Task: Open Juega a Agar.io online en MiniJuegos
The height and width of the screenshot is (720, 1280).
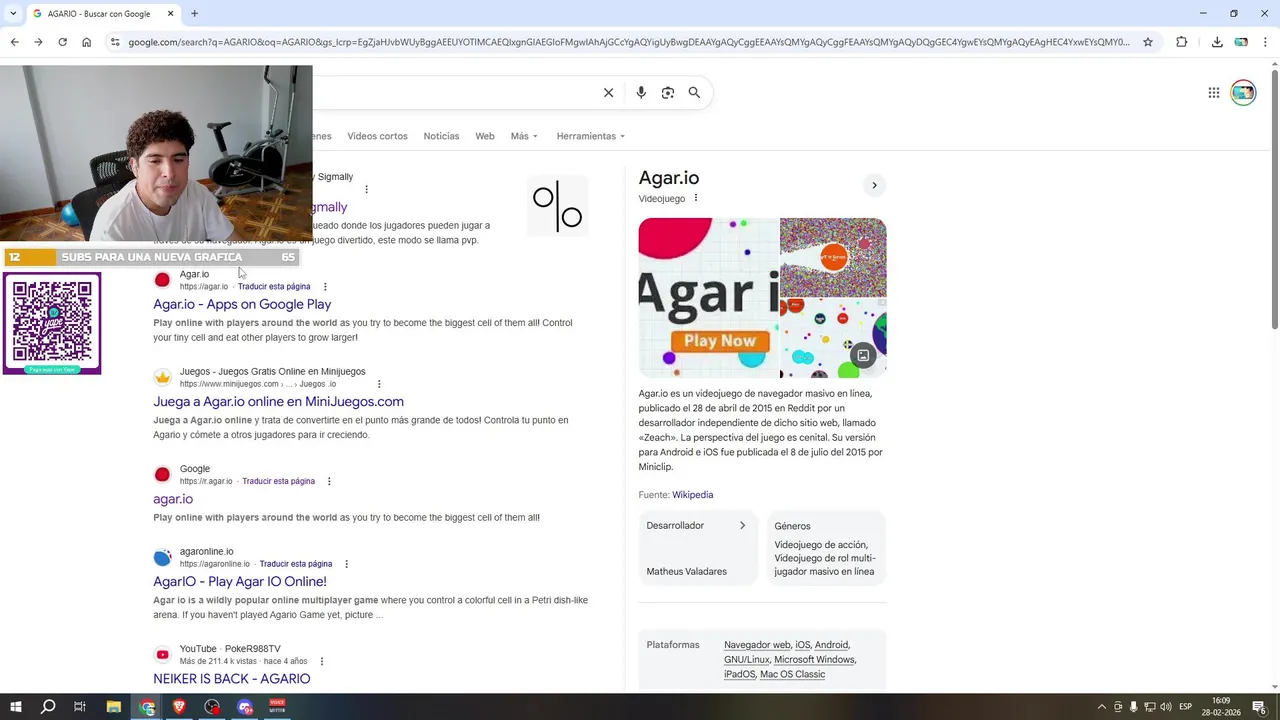Action: tap(278, 402)
